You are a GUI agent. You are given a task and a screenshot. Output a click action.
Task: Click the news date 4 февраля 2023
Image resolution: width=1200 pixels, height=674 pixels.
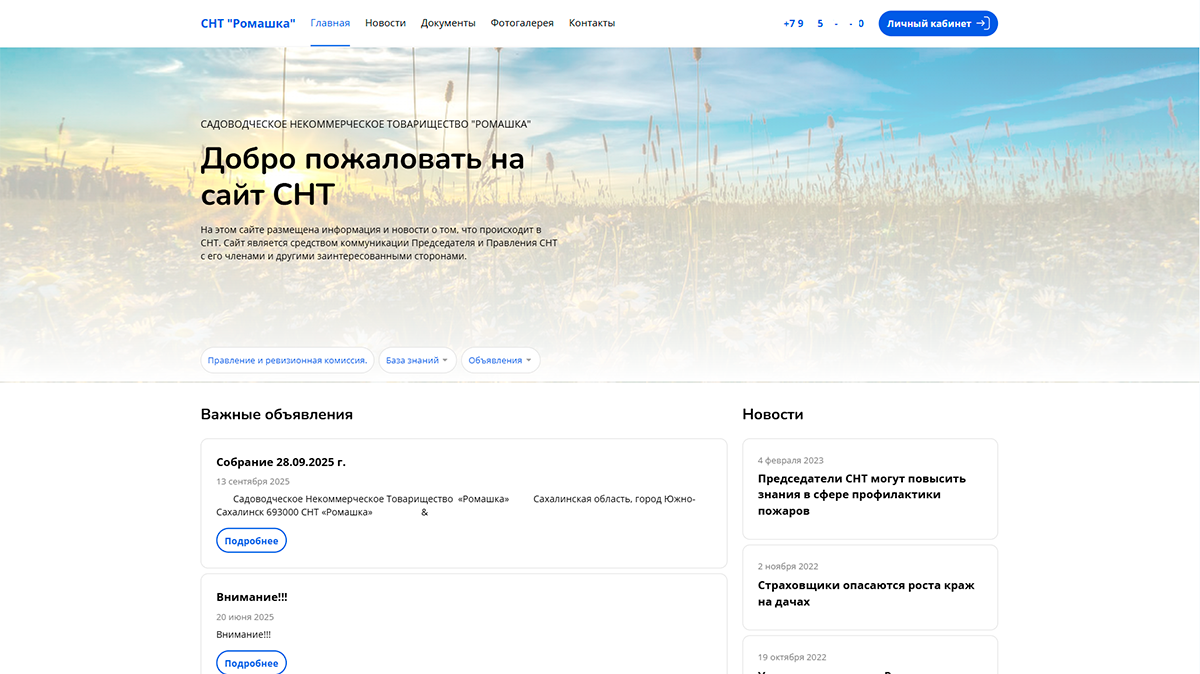[791, 460]
